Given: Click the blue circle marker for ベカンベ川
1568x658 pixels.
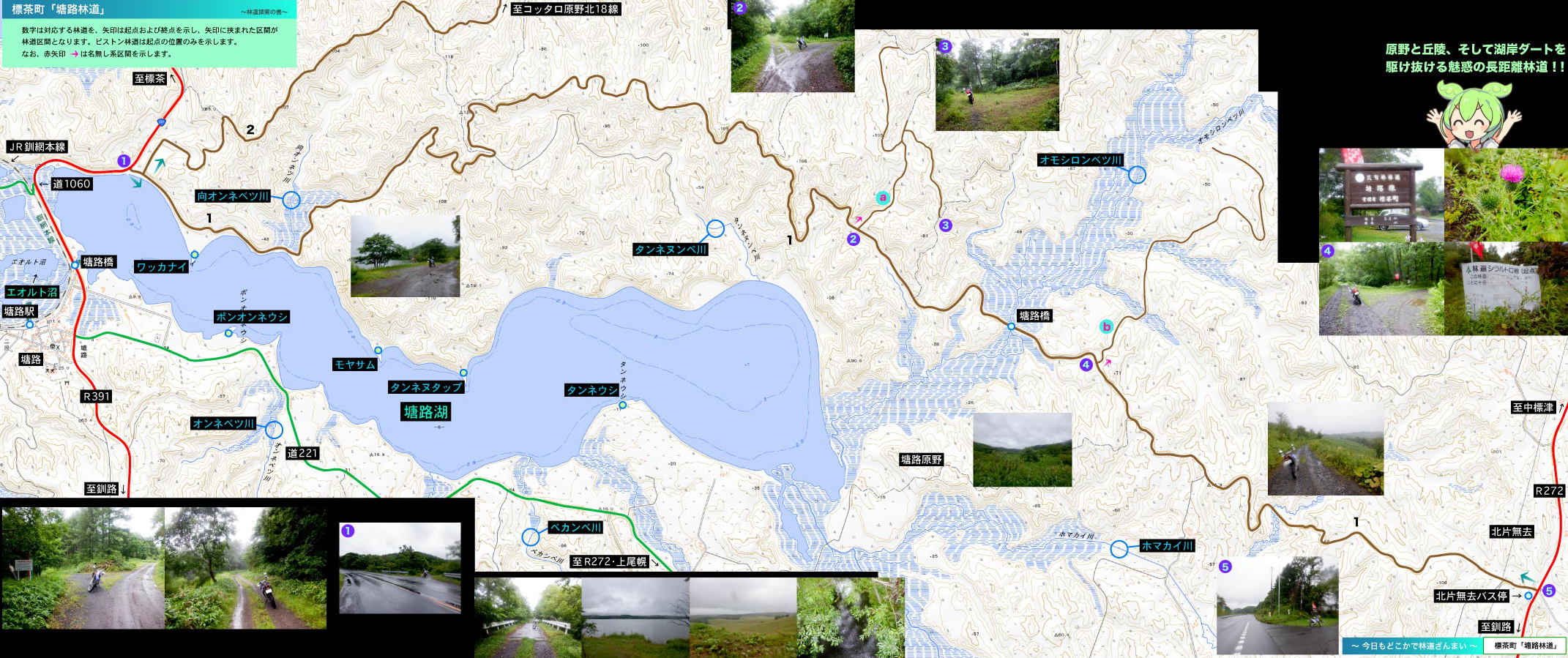Looking at the screenshot, I should pyautogui.click(x=531, y=537).
